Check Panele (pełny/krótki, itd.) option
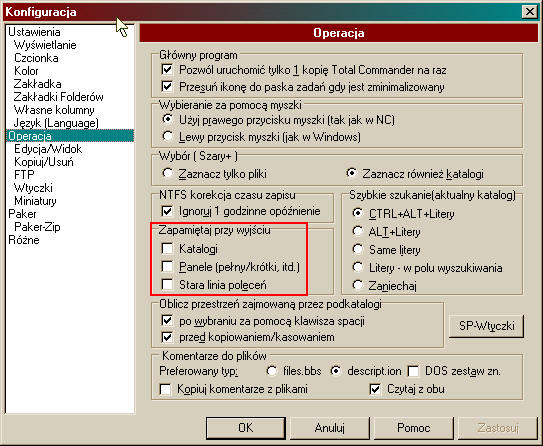This screenshot has width=543, height=446. 167,266
